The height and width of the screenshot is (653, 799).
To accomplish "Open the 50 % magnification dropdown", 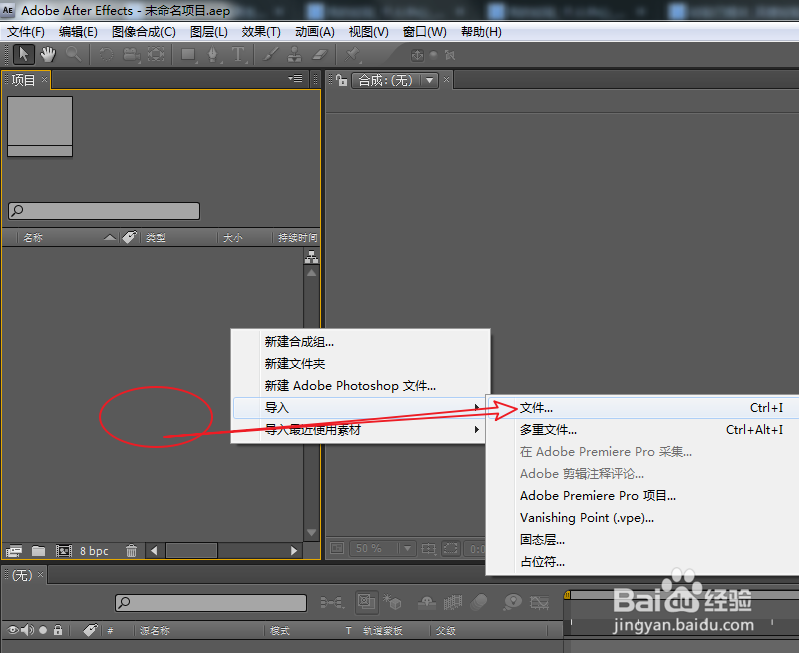I will click(x=382, y=548).
